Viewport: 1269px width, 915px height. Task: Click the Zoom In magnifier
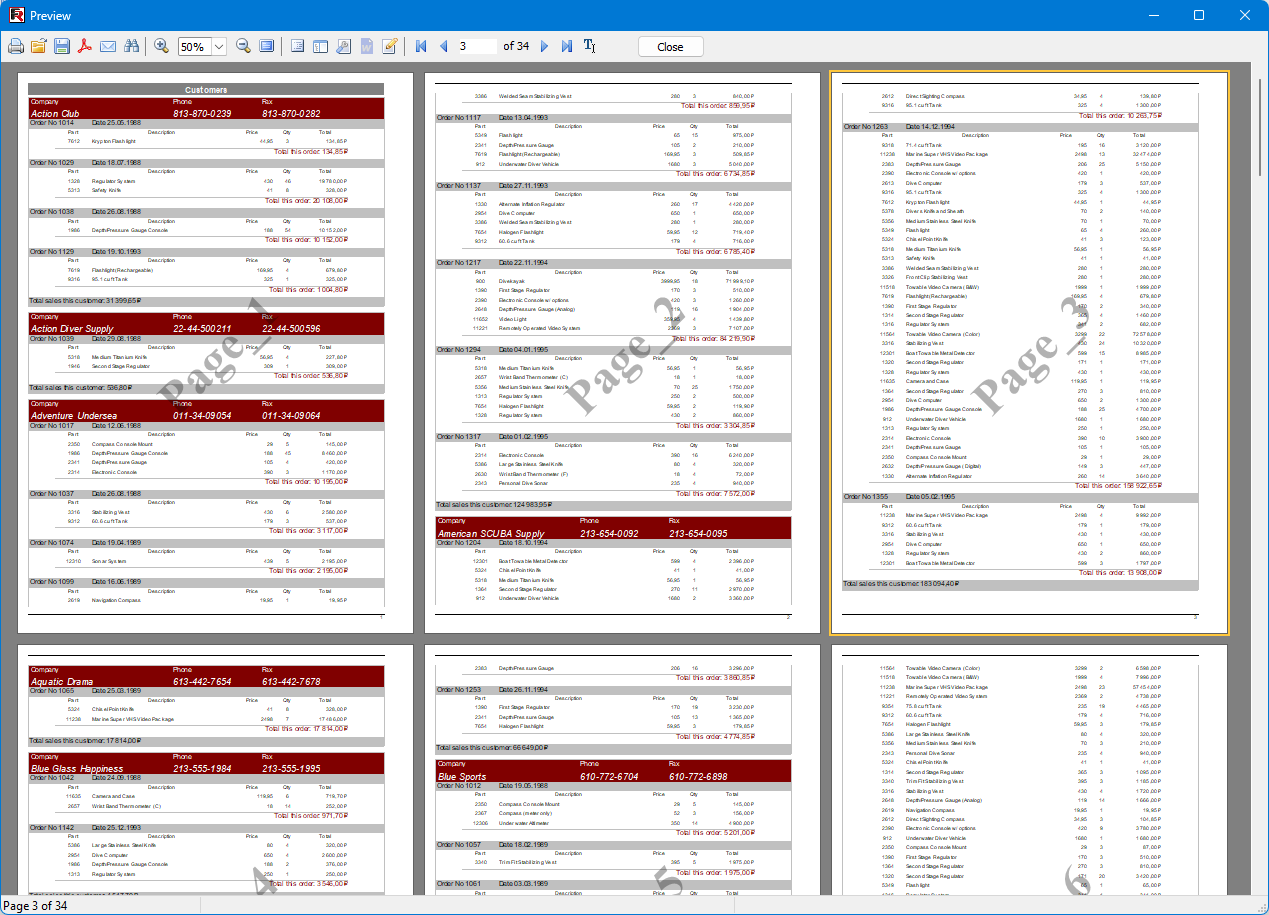[x=161, y=47]
